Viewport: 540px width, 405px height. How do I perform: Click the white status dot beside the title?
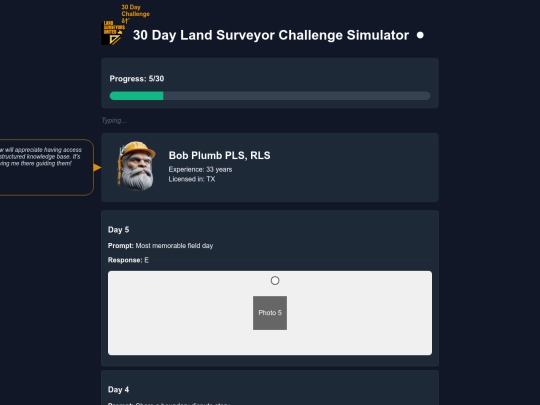tap(420, 35)
